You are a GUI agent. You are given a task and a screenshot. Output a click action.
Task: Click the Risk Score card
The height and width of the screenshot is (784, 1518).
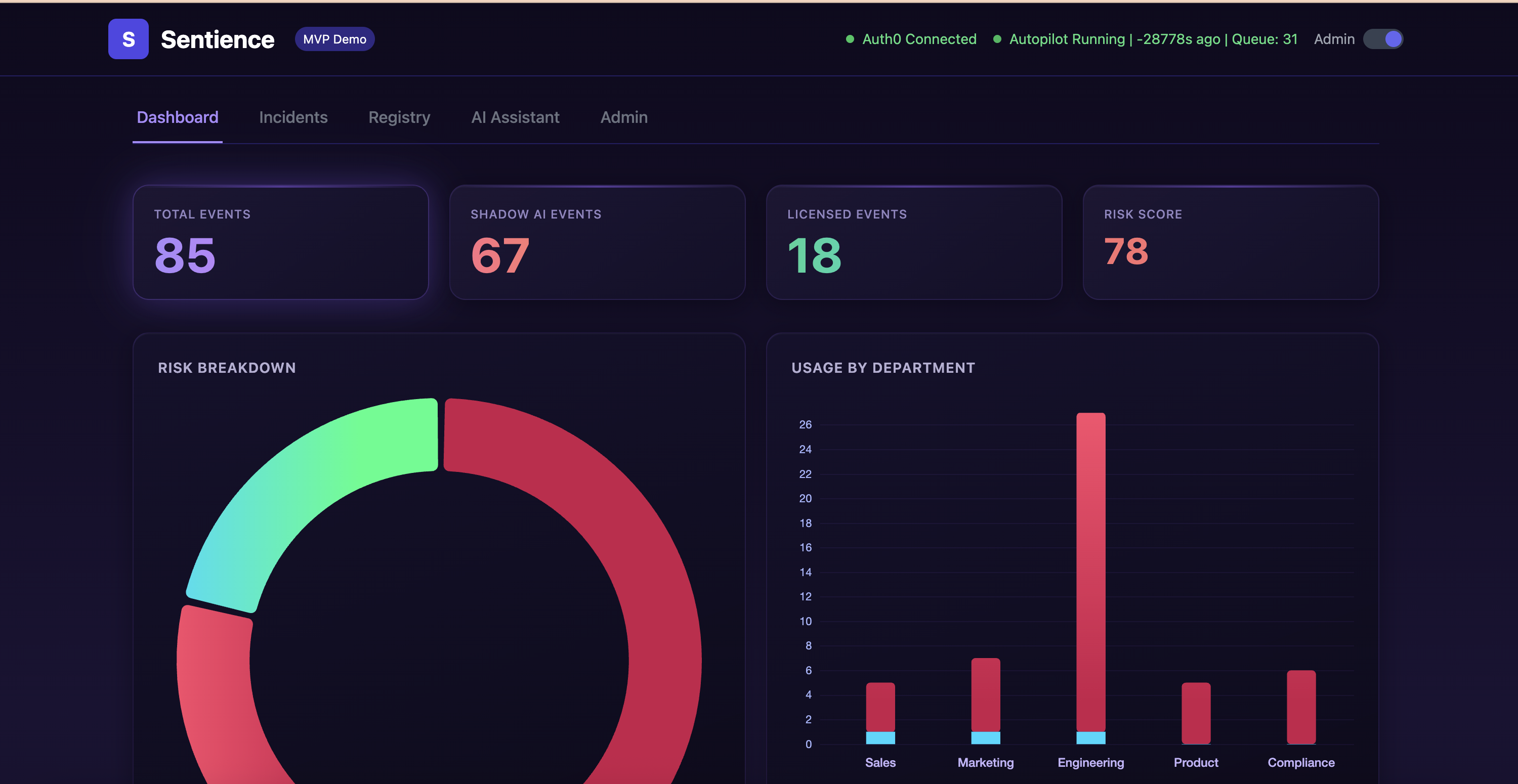(x=1231, y=242)
